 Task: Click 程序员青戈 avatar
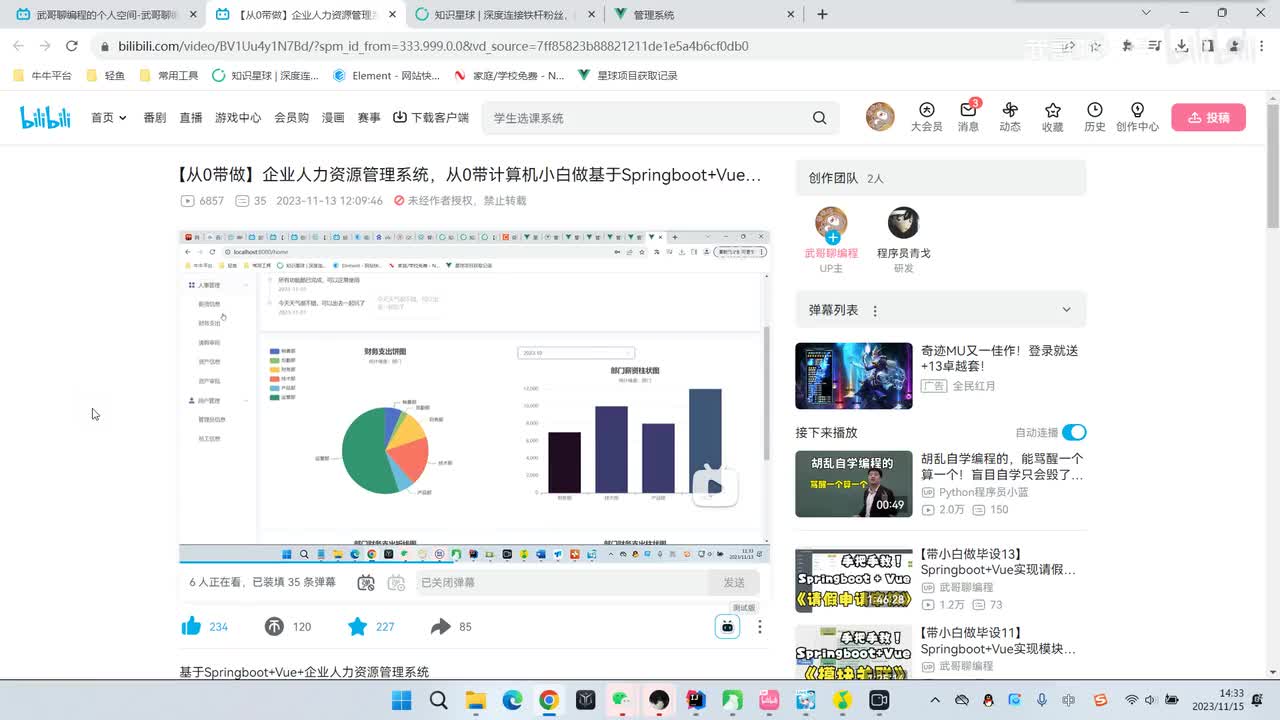click(903, 223)
